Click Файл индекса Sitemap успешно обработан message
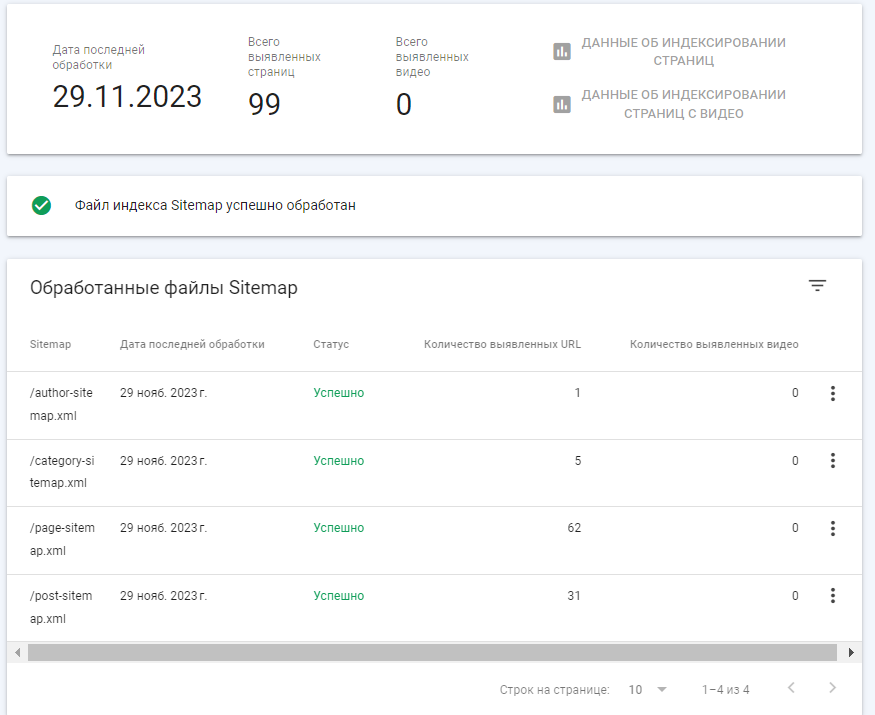This screenshot has height=715, width=875. pos(215,205)
